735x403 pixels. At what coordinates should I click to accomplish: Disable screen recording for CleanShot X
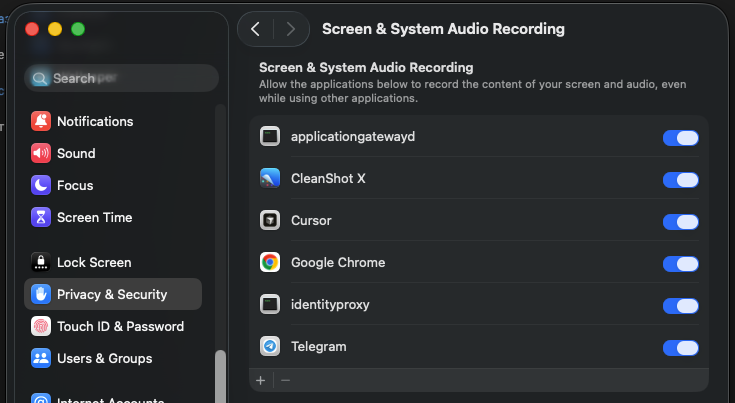pyautogui.click(x=680, y=179)
